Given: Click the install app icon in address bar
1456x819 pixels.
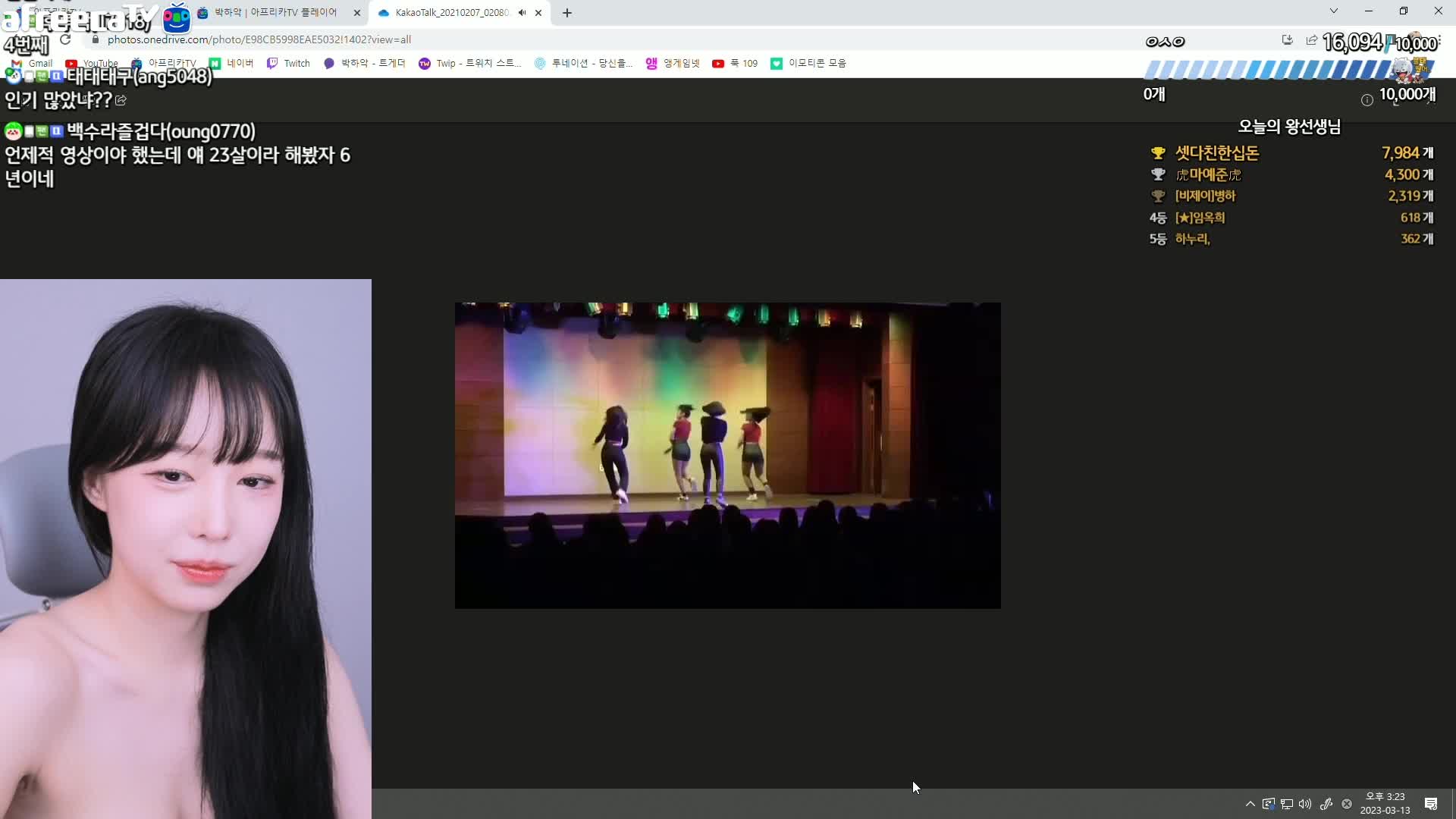Looking at the screenshot, I should pyautogui.click(x=1287, y=39).
